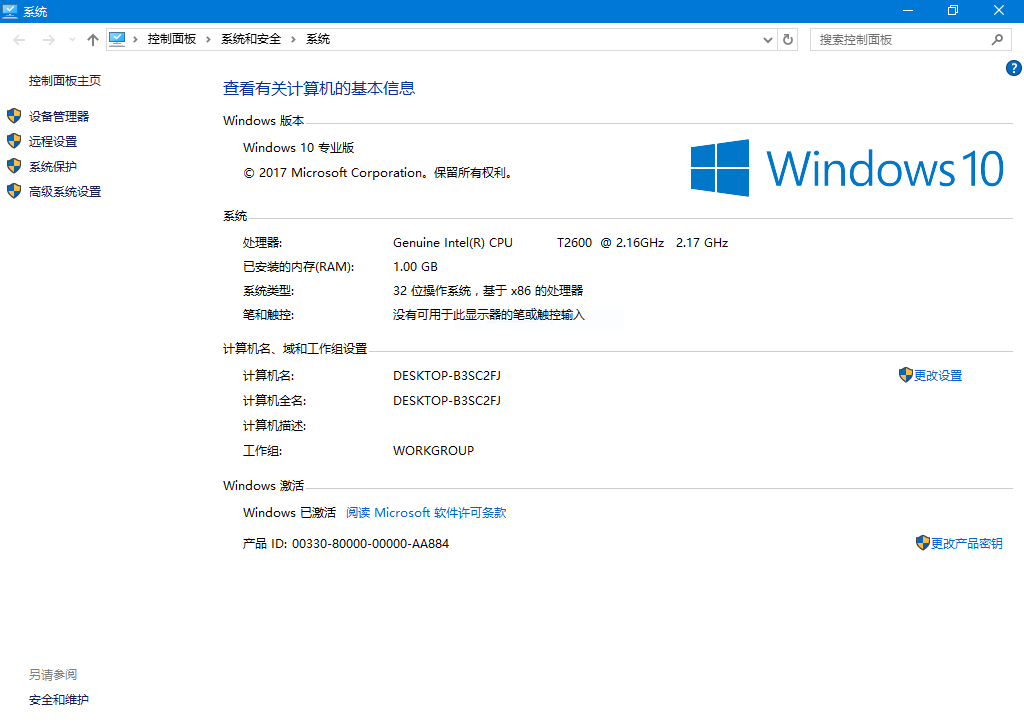This screenshot has width=1024, height=728.
Task: Click the shield icon beside 设备管理器
Action: point(14,116)
